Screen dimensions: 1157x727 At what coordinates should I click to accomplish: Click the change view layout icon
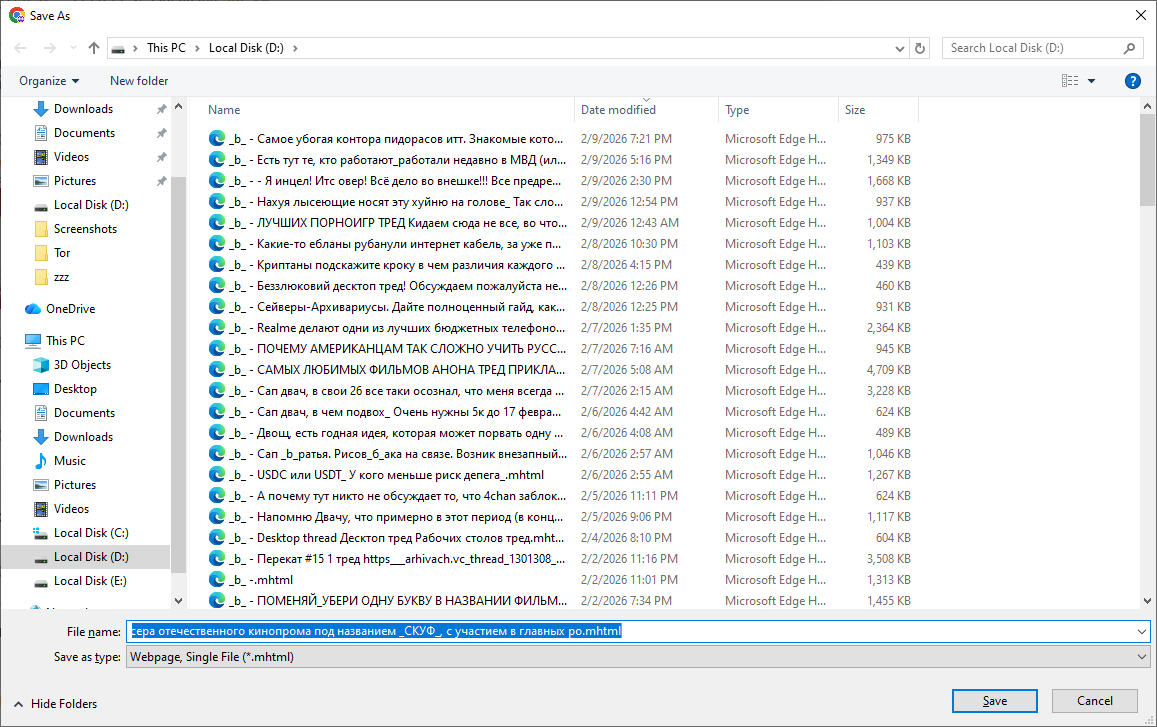[1070, 81]
